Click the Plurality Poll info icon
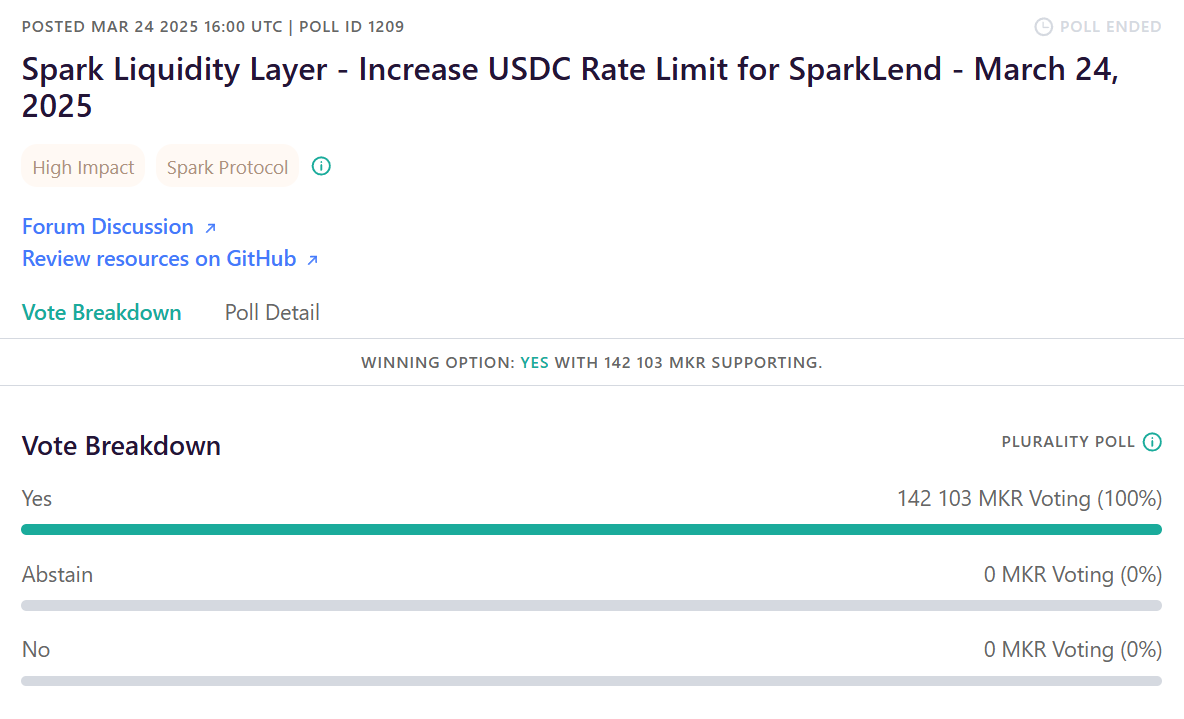The height and width of the screenshot is (719, 1184). (x=1152, y=442)
